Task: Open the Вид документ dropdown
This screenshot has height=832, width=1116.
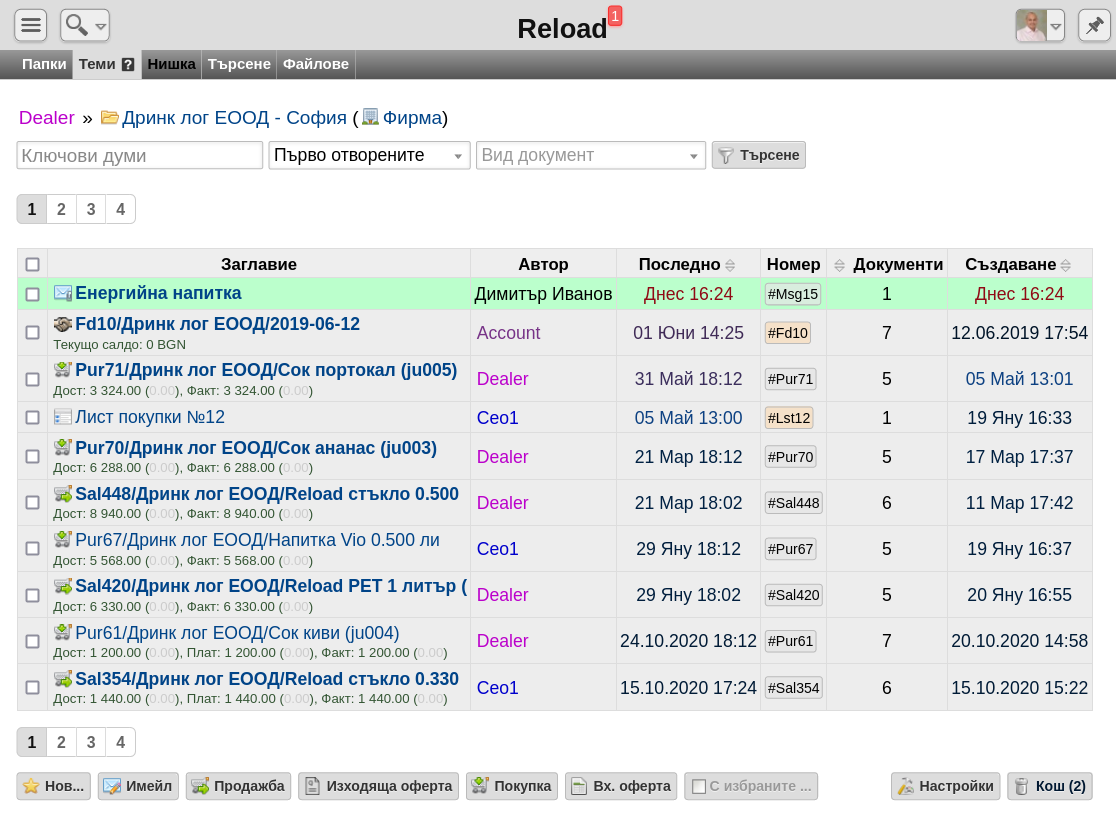Action: tap(591, 155)
